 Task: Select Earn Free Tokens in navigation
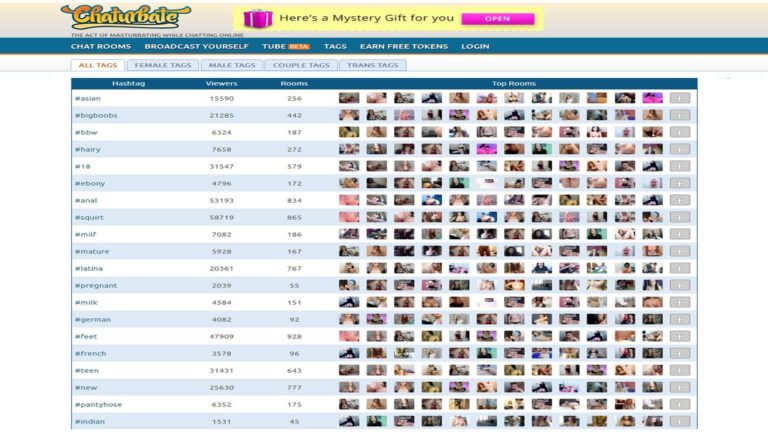(x=403, y=46)
